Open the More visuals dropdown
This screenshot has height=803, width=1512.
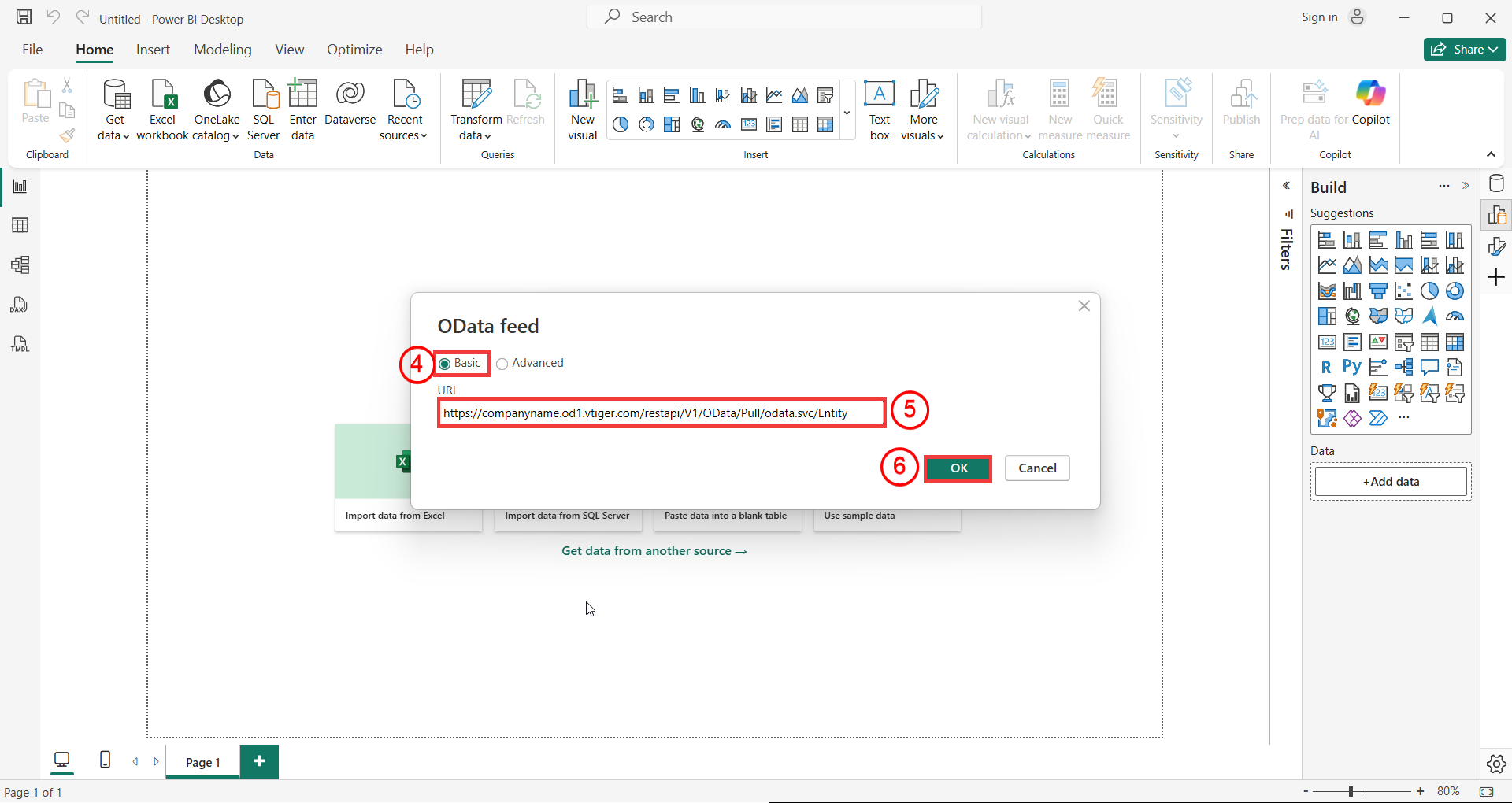point(923,135)
